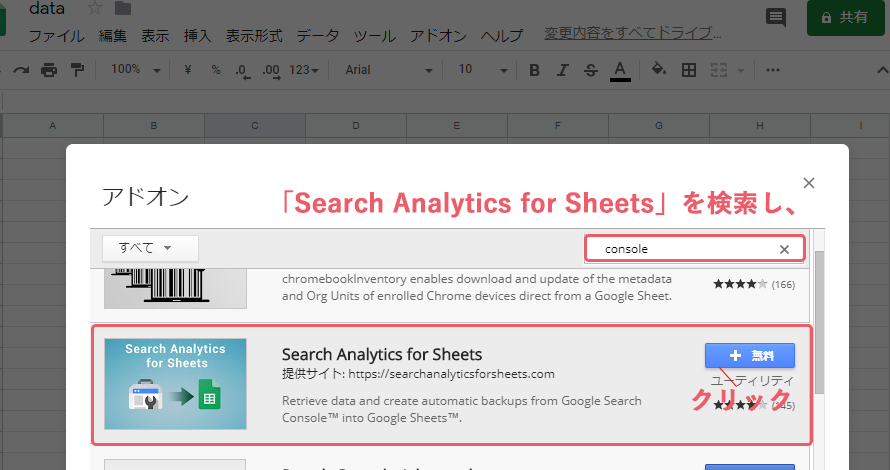Select the paint format roller icon
The height and width of the screenshot is (470, 890).
(x=77, y=70)
